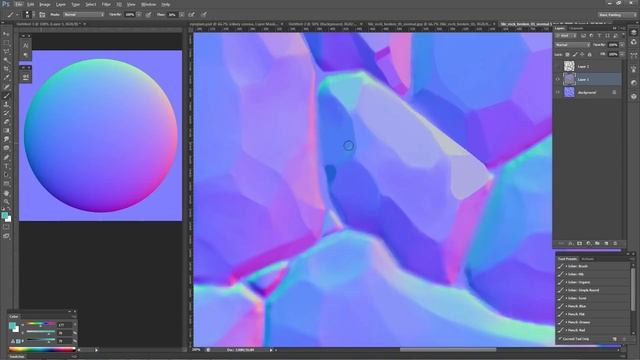Select the Zoom tool

click(x=6, y=202)
